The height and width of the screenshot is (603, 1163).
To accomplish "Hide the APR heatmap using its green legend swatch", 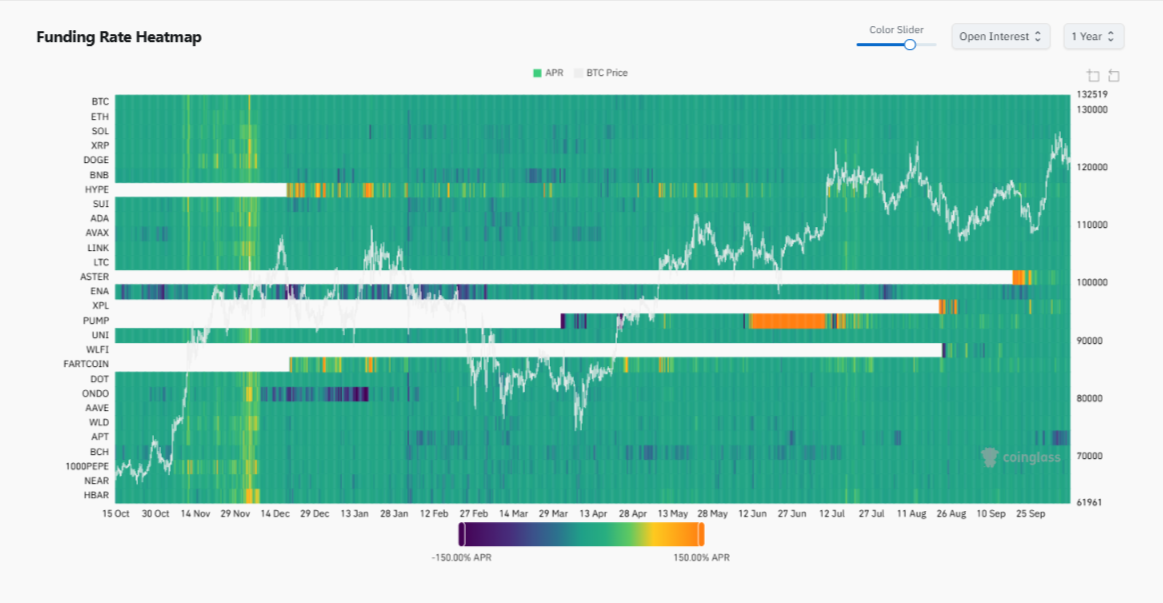I will click(537, 73).
